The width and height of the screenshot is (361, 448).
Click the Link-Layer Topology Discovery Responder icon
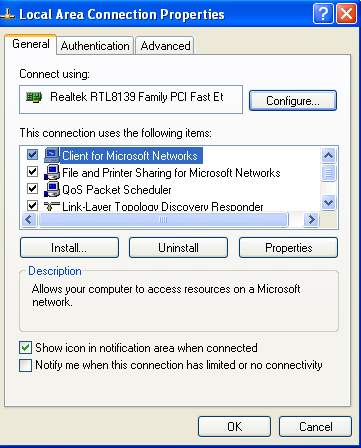(x=52, y=206)
